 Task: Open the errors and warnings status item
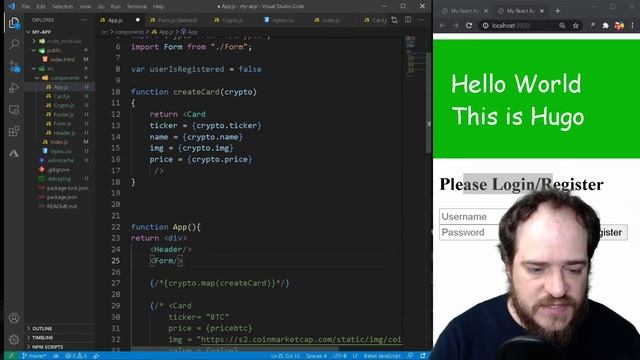tap(76, 356)
